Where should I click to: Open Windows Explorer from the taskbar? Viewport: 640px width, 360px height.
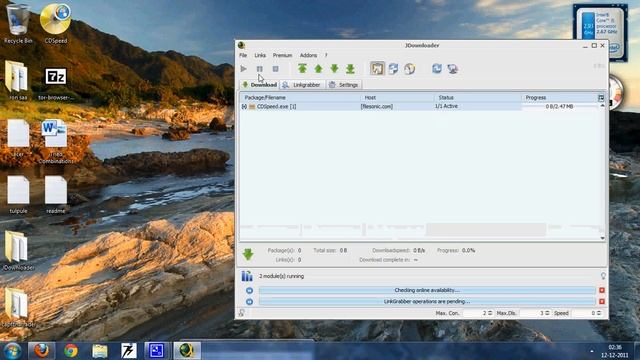(100, 351)
